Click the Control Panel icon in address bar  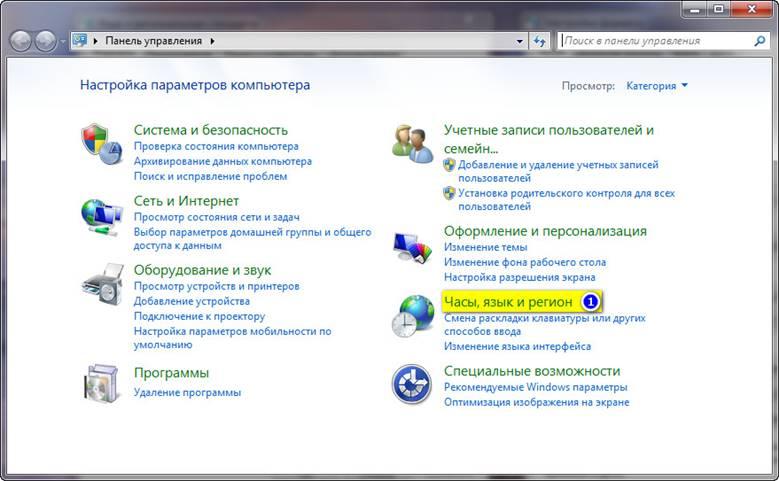pos(79,40)
